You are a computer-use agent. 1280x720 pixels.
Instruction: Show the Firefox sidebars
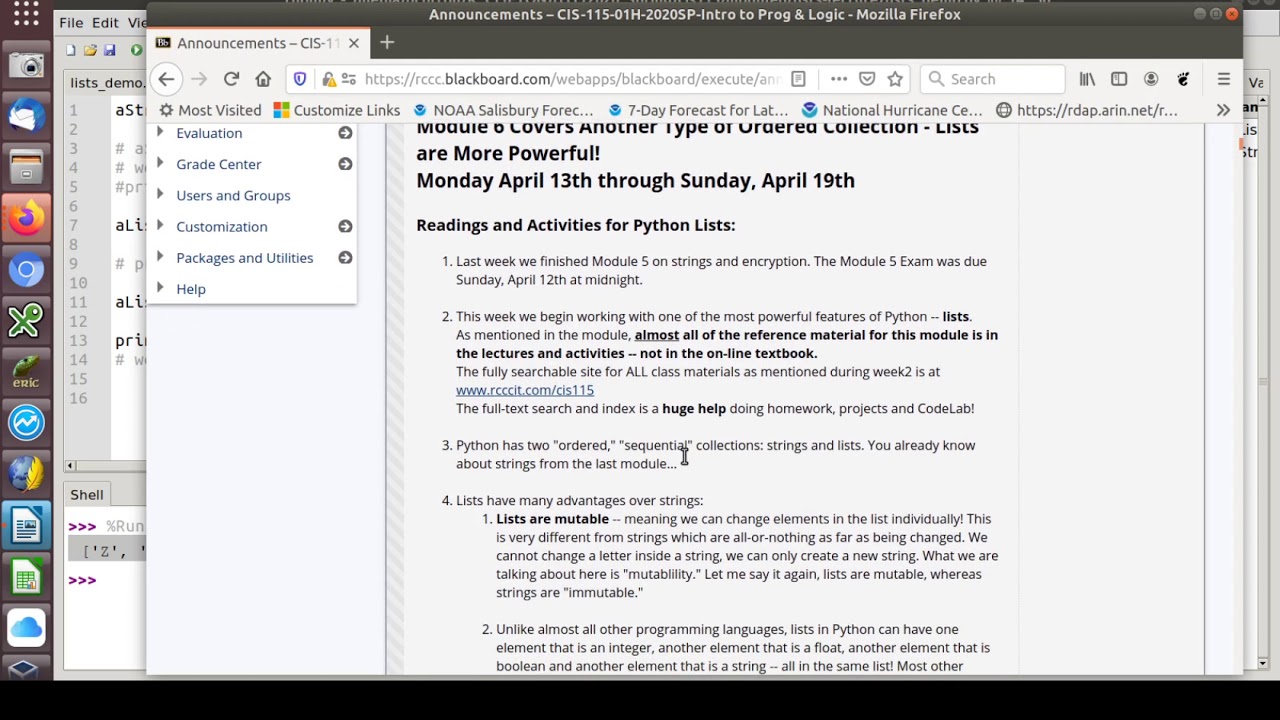[x=1119, y=79]
